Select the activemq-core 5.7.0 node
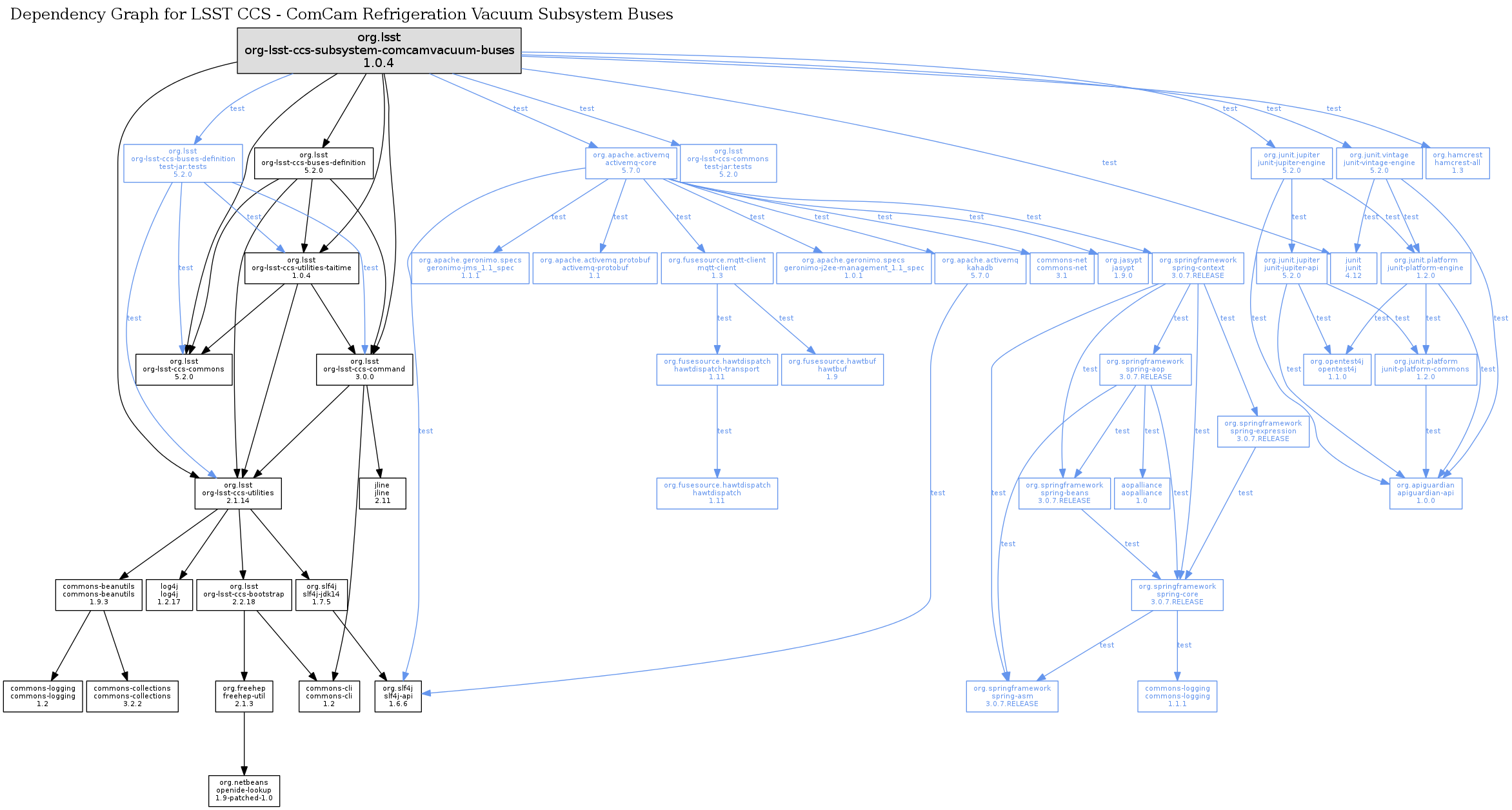The width and height of the screenshot is (1512, 810). click(631, 163)
